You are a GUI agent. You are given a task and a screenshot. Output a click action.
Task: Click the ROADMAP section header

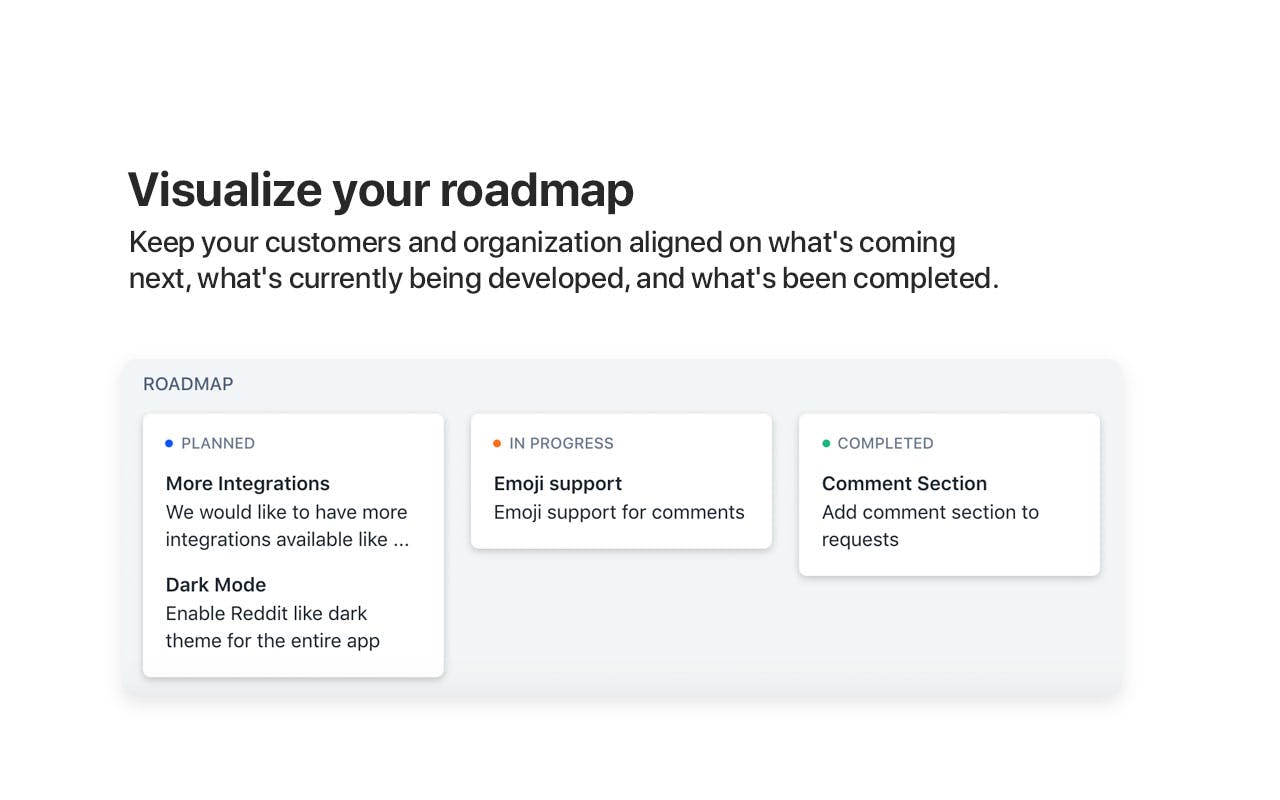(188, 384)
